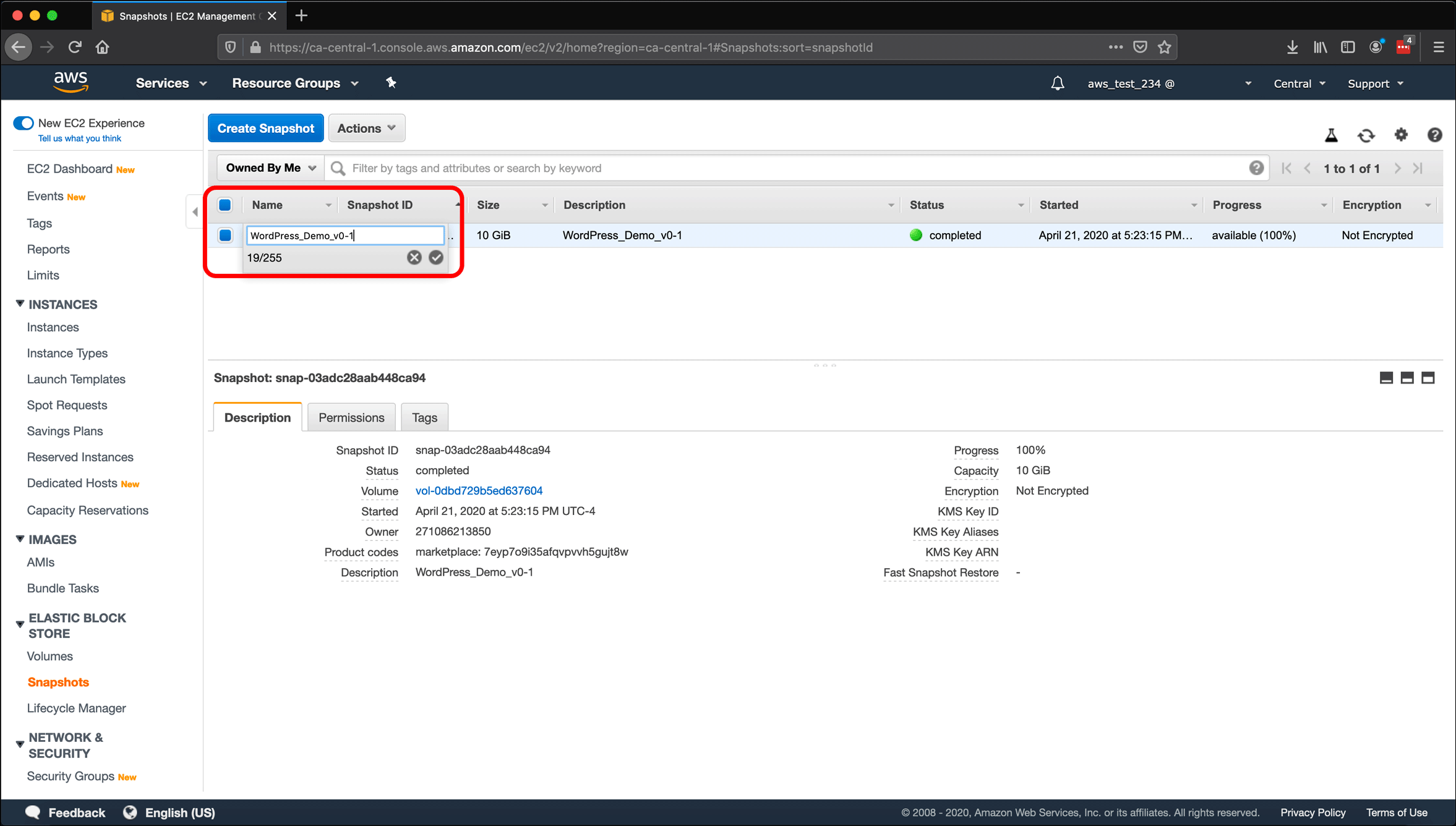The image size is (1456, 826).
Task: Click the Tags tab in snapshot details
Action: 423,417
